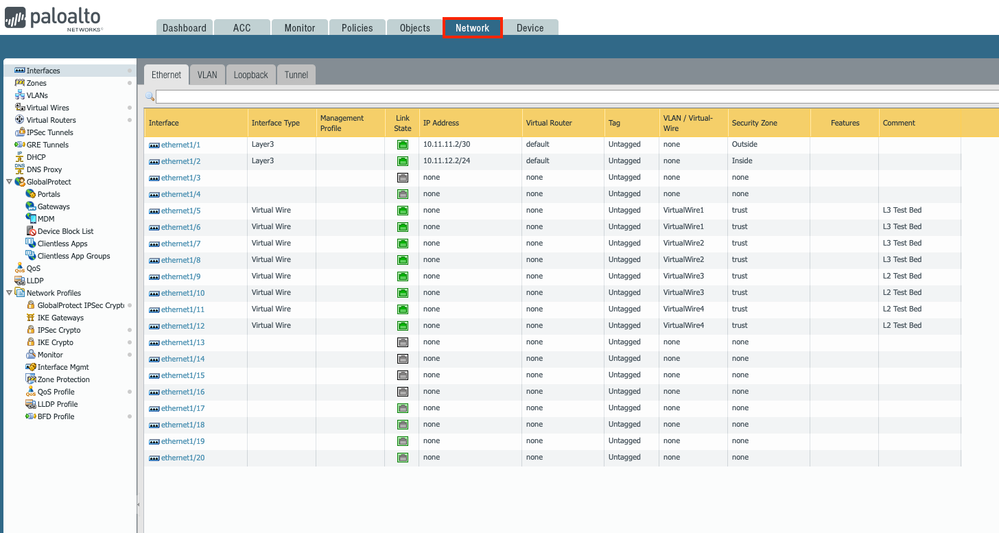Open the ethernet1/12 interface link

tap(182, 326)
